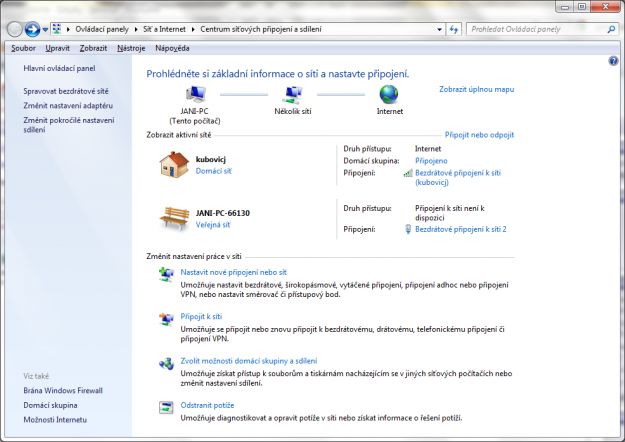Click the control panel icon in address bar
Viewport: 625px width, 442px height.
[x=57, y=29]
